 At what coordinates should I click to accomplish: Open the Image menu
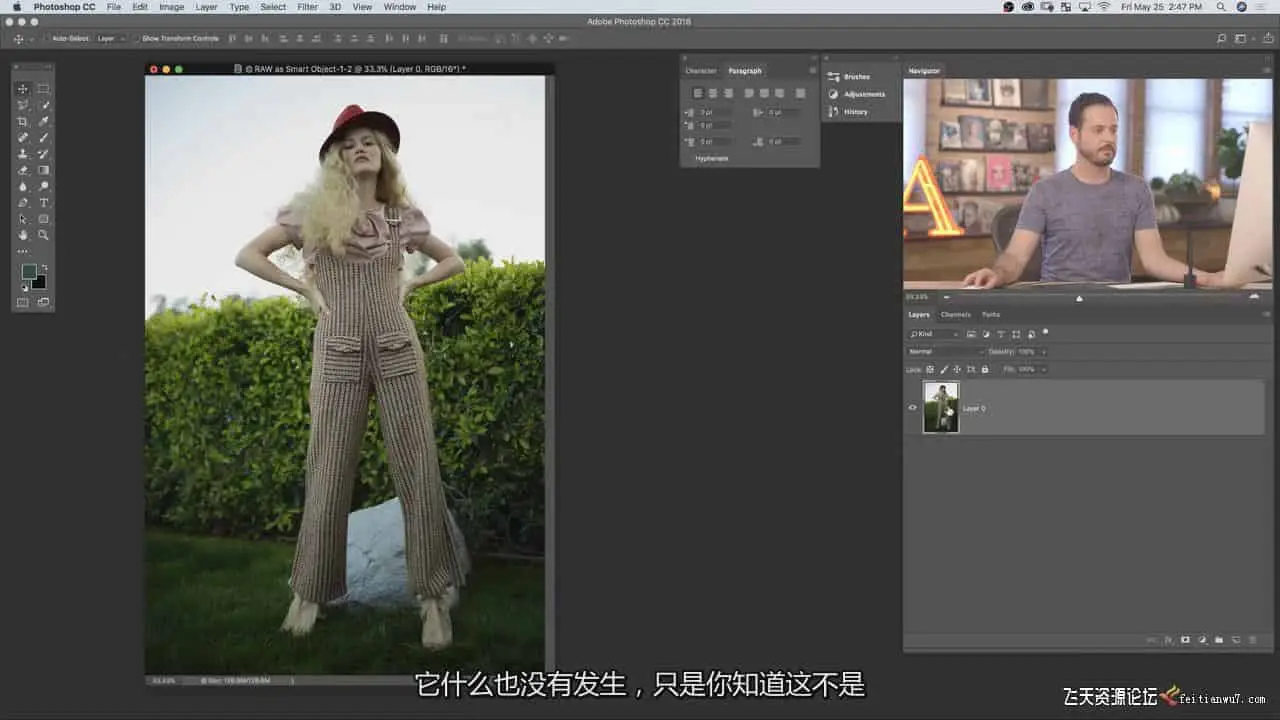[x=171, y=7]
